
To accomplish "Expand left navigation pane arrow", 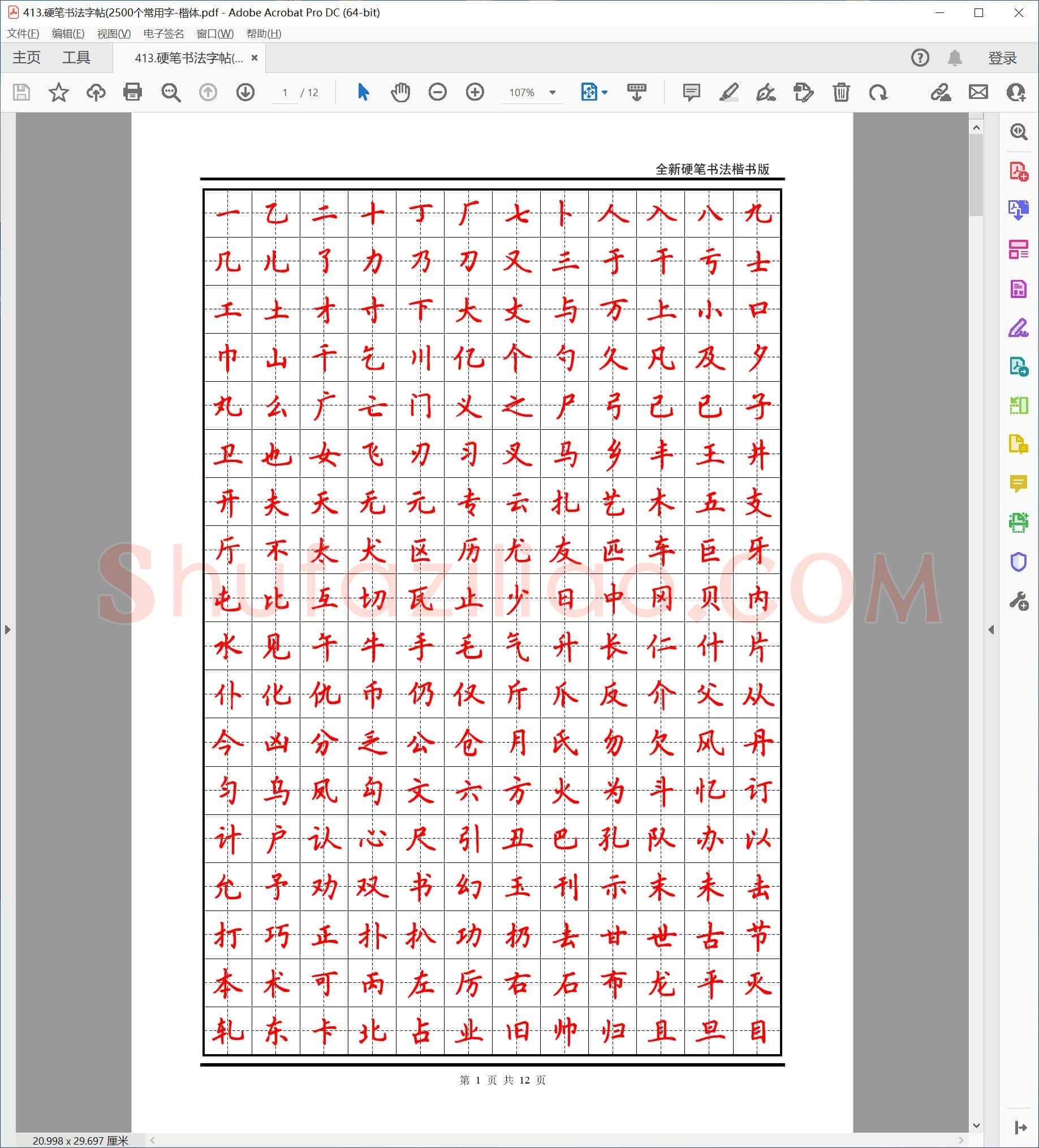I will 7,629.
